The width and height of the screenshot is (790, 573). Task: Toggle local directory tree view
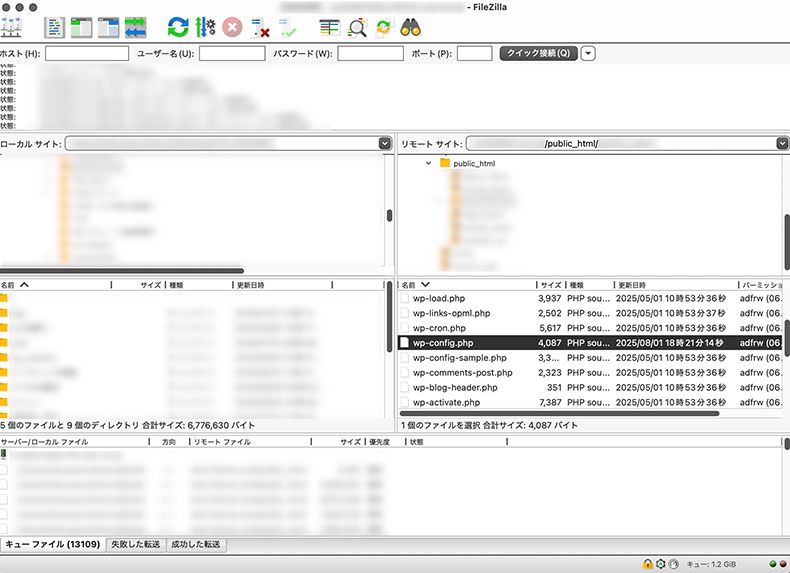82,27
